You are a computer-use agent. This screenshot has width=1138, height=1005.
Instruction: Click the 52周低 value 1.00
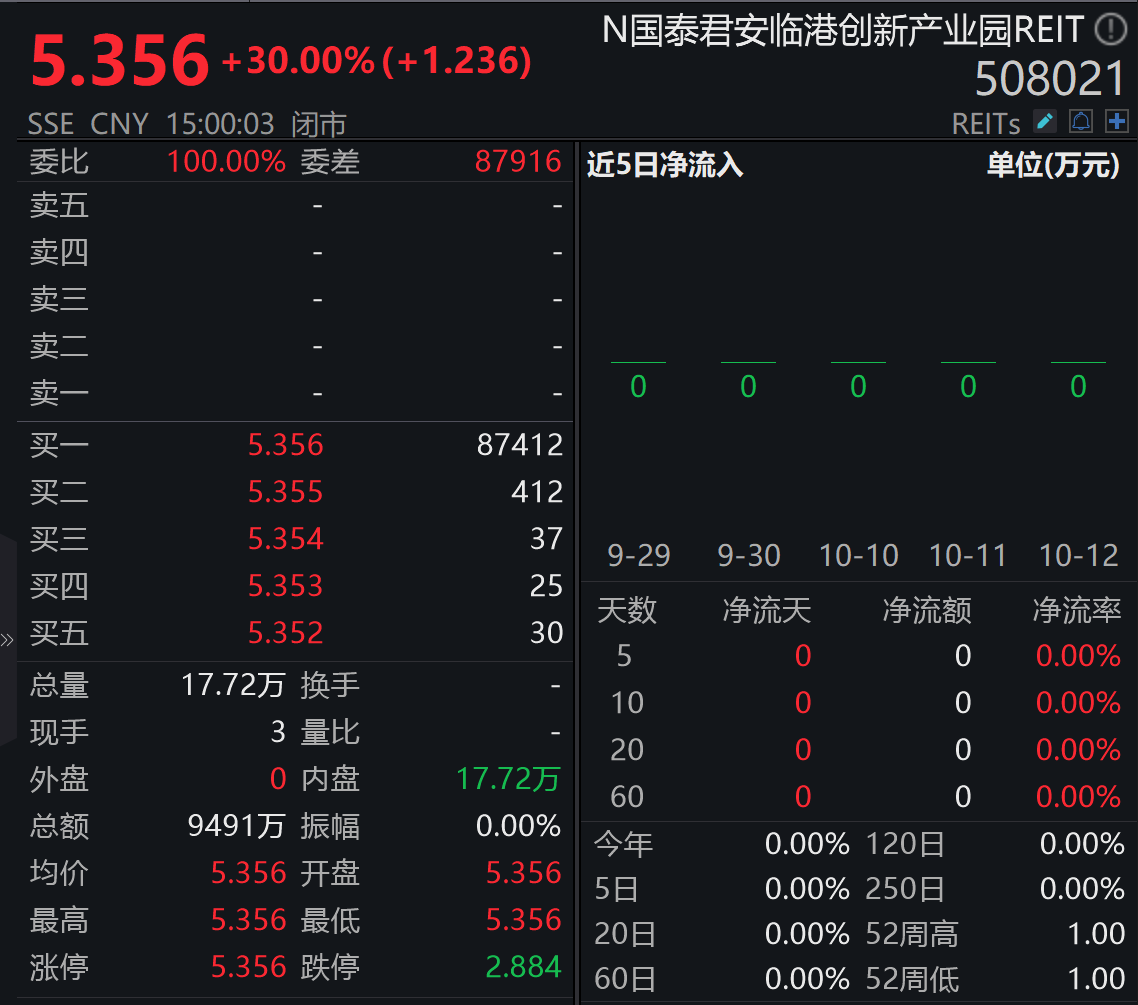(1096, 979)
